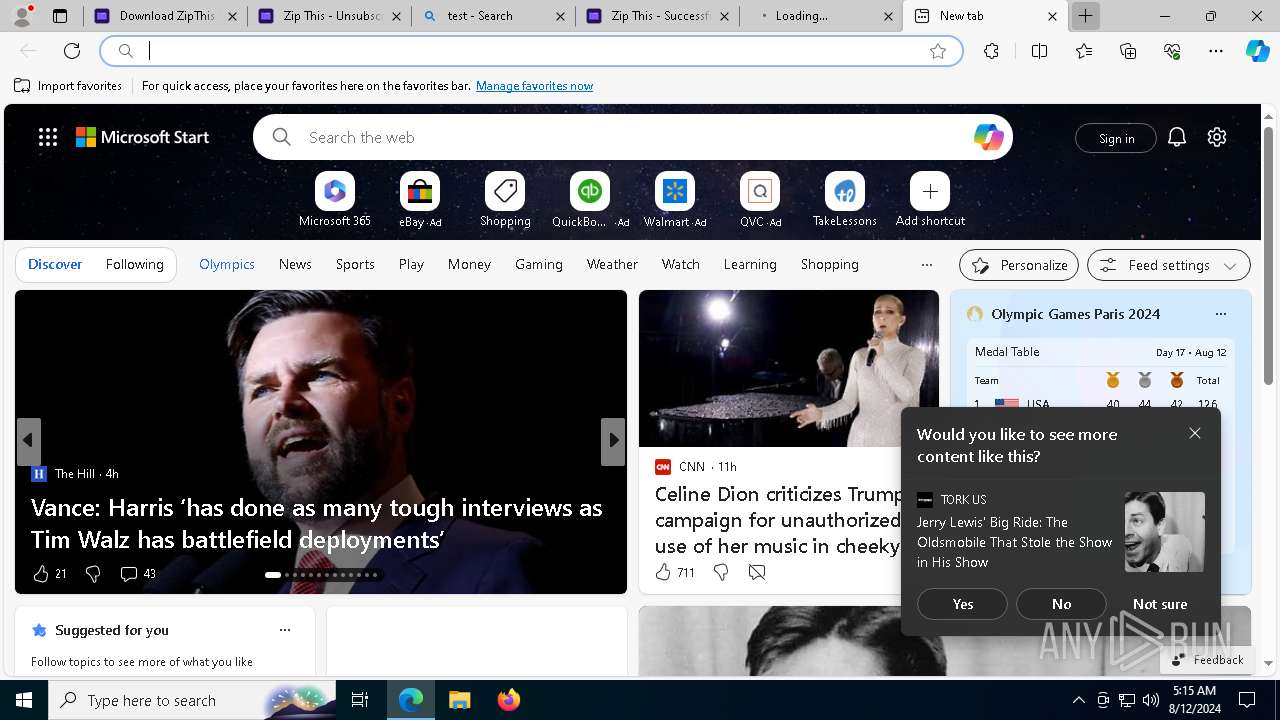Image resolution: width=1280 pixels, height=720 pixels.
Task: Dislike the Vance article thumbs down
Action: tap(93, 573)
